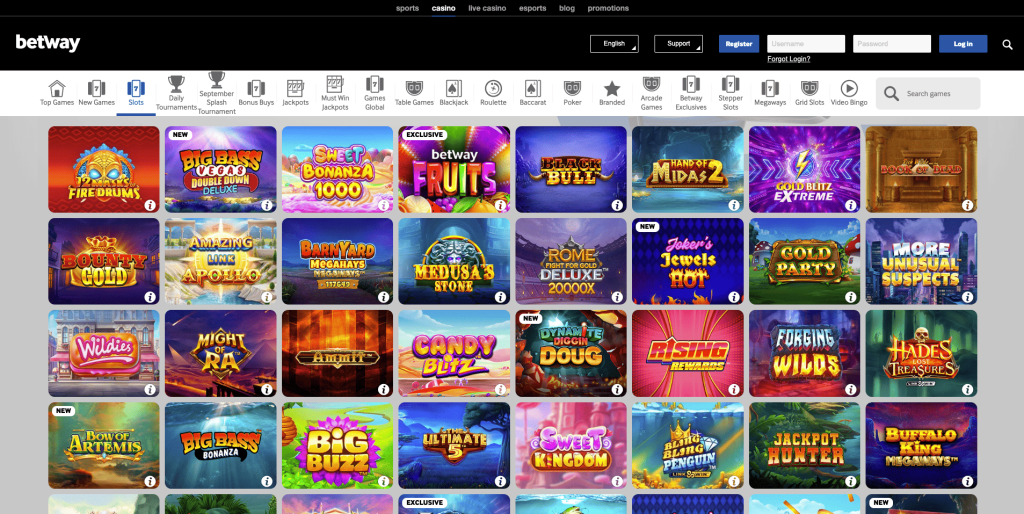
Task: Select the Stepper Slots category
Action: (x=730, y=93)
